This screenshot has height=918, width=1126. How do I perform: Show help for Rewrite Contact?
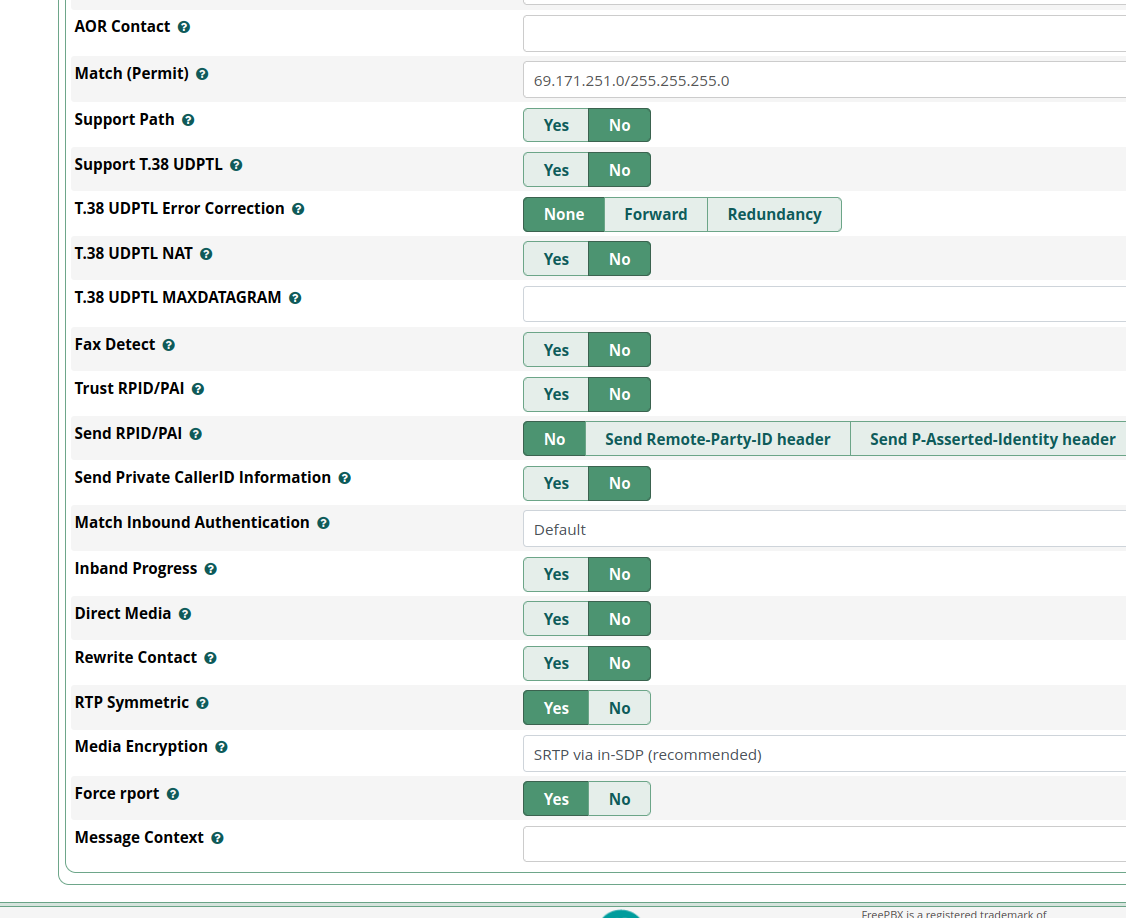point(210,658)
